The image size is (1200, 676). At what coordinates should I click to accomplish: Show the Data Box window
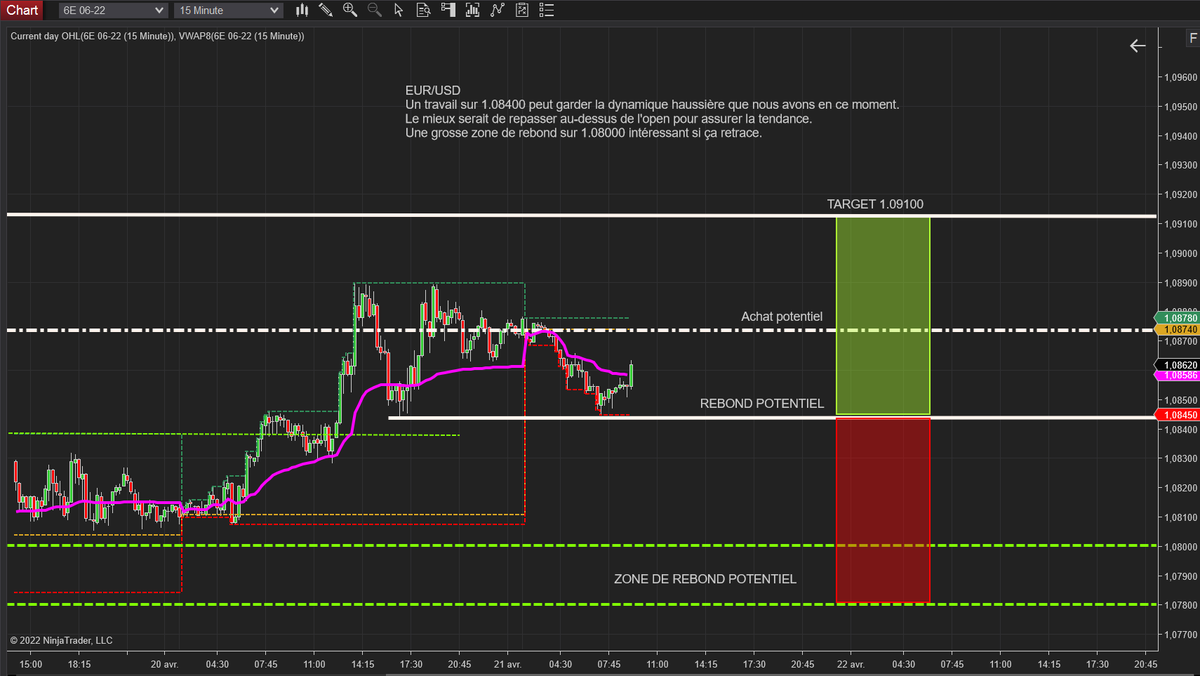pos(423,10)
